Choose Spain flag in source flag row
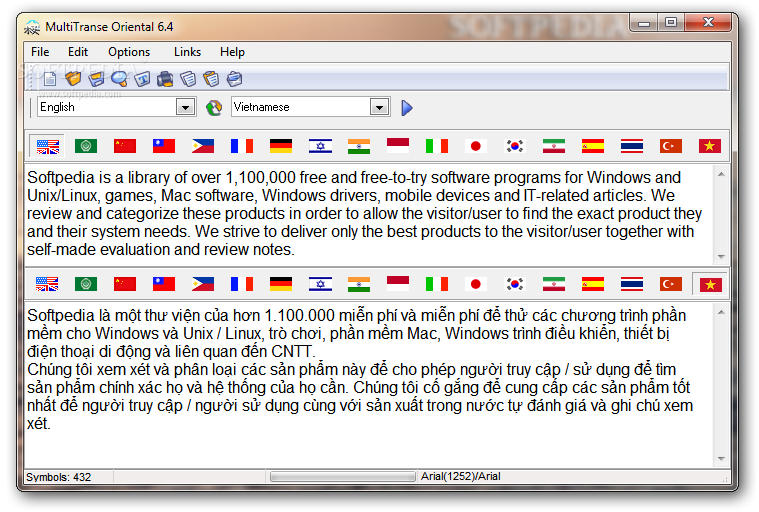Image resolution: width=759 pixels, height=512 pixels. [x=593, y=146]
